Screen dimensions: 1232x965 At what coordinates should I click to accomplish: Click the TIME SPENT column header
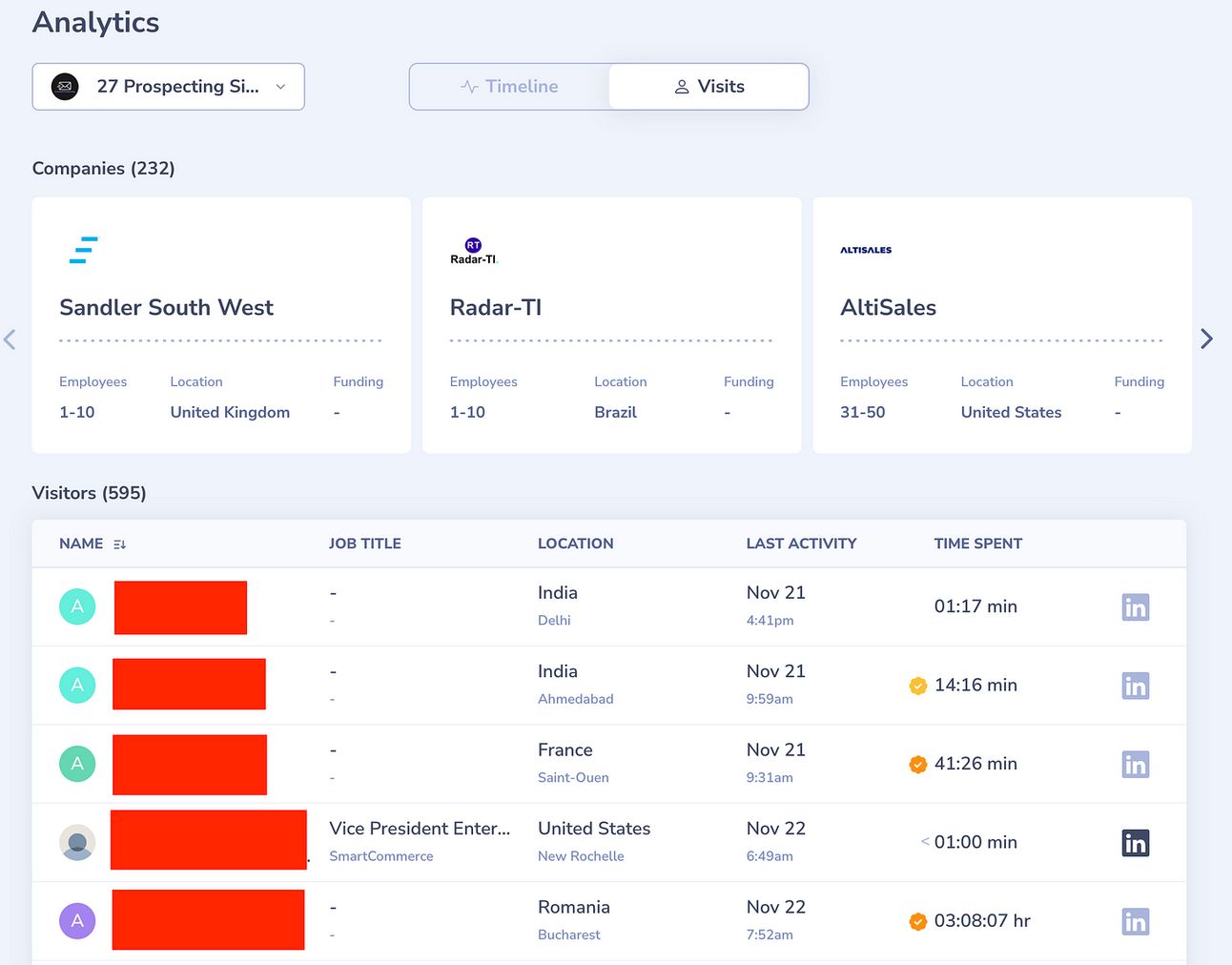tap(978, 544)
